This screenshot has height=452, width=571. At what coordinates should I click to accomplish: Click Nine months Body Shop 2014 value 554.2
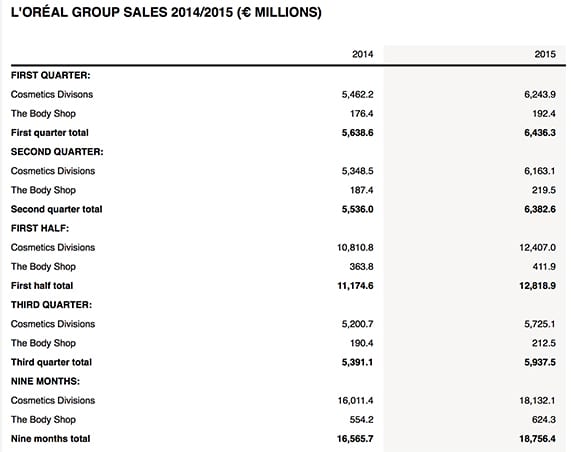pos(361,420)
